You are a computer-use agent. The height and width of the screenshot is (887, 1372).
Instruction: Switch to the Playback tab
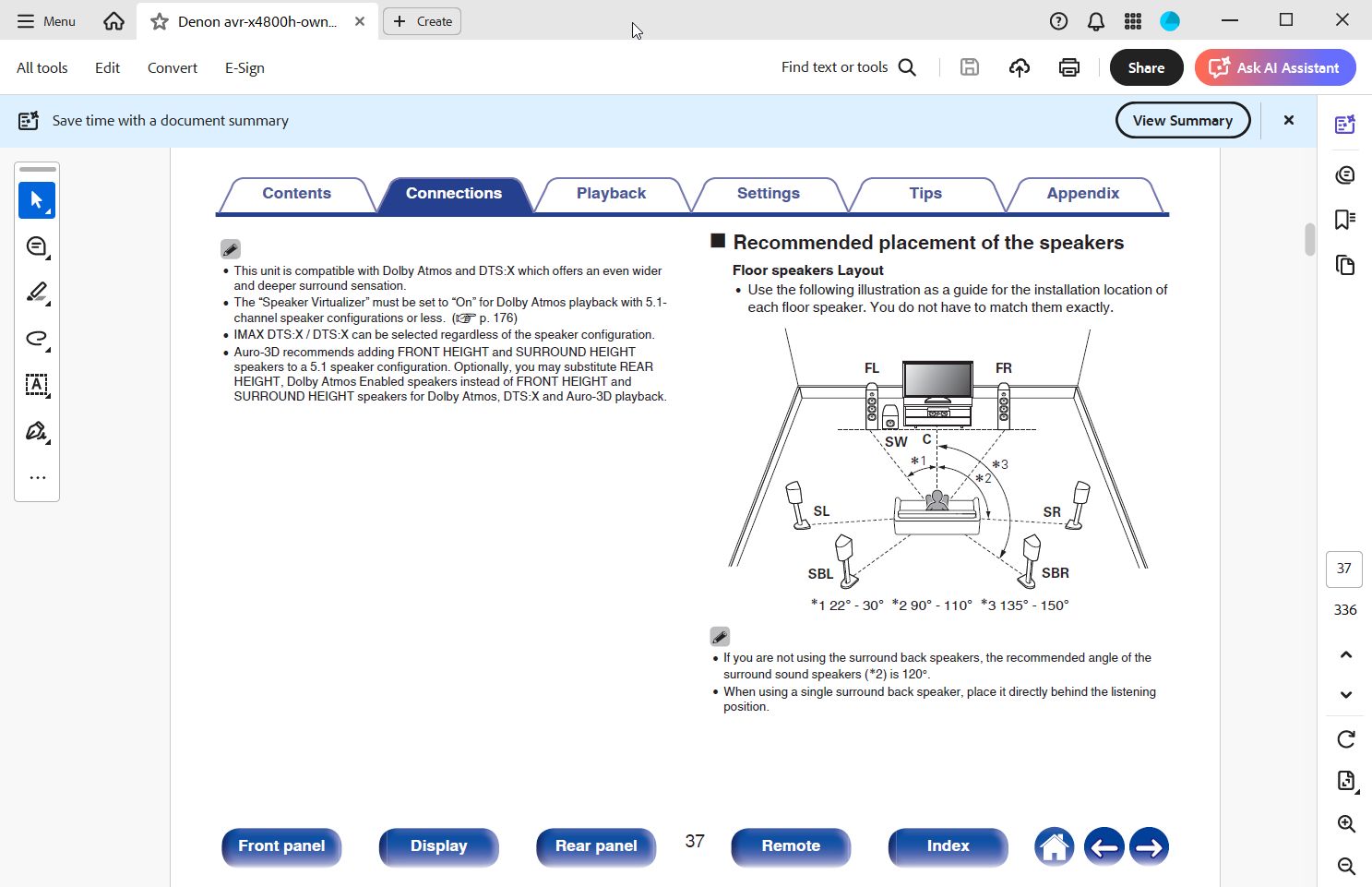611,194
